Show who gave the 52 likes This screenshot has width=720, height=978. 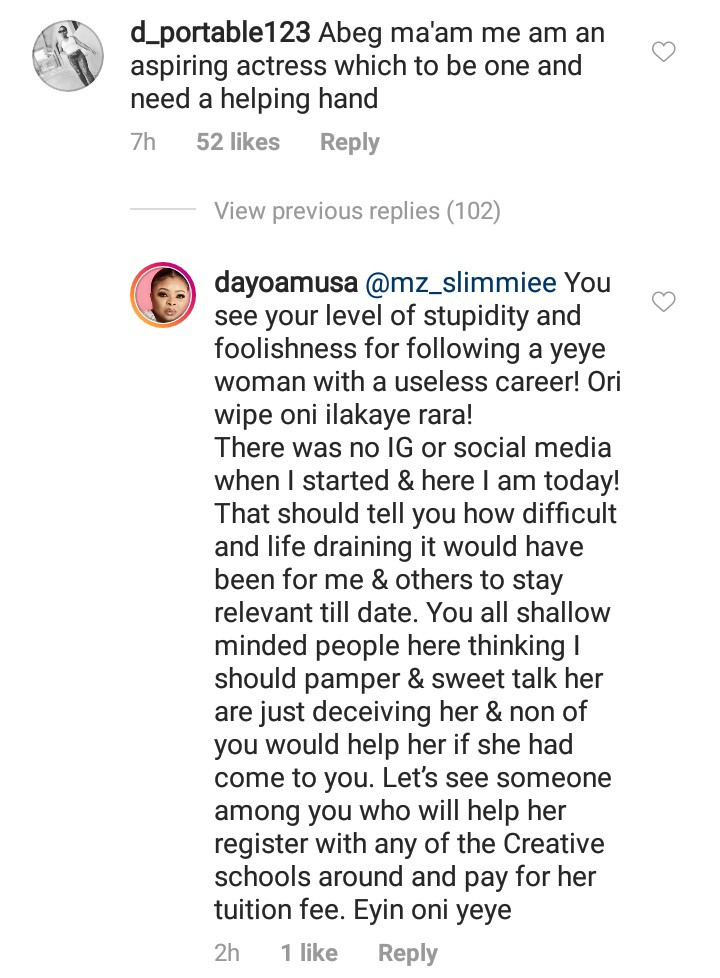pos(238,142)
